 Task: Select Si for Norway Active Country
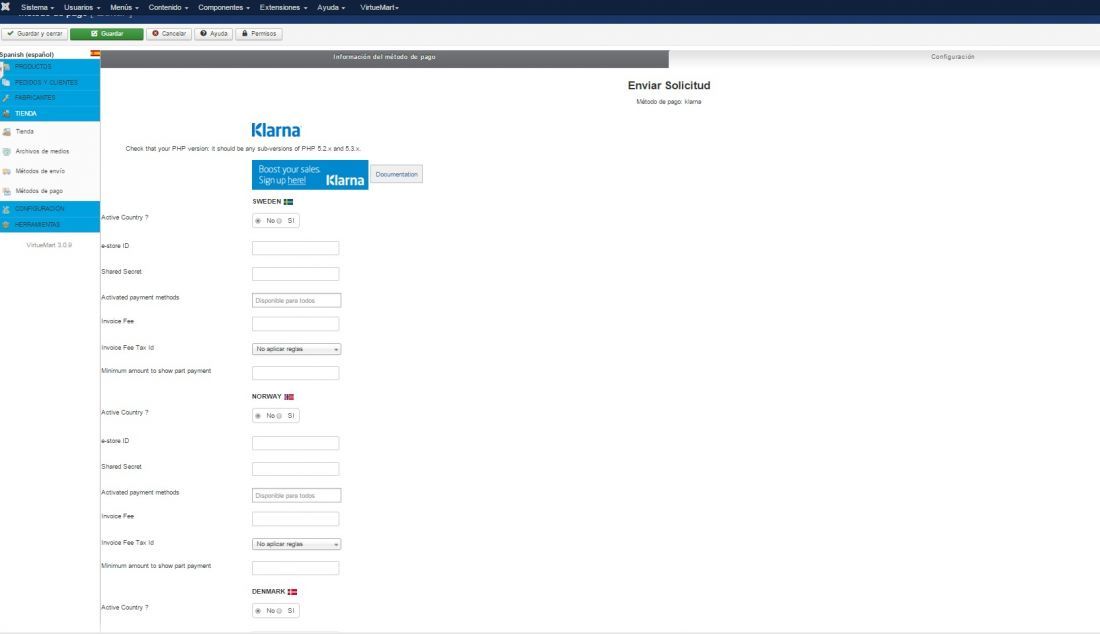click(x=279, y=416)
